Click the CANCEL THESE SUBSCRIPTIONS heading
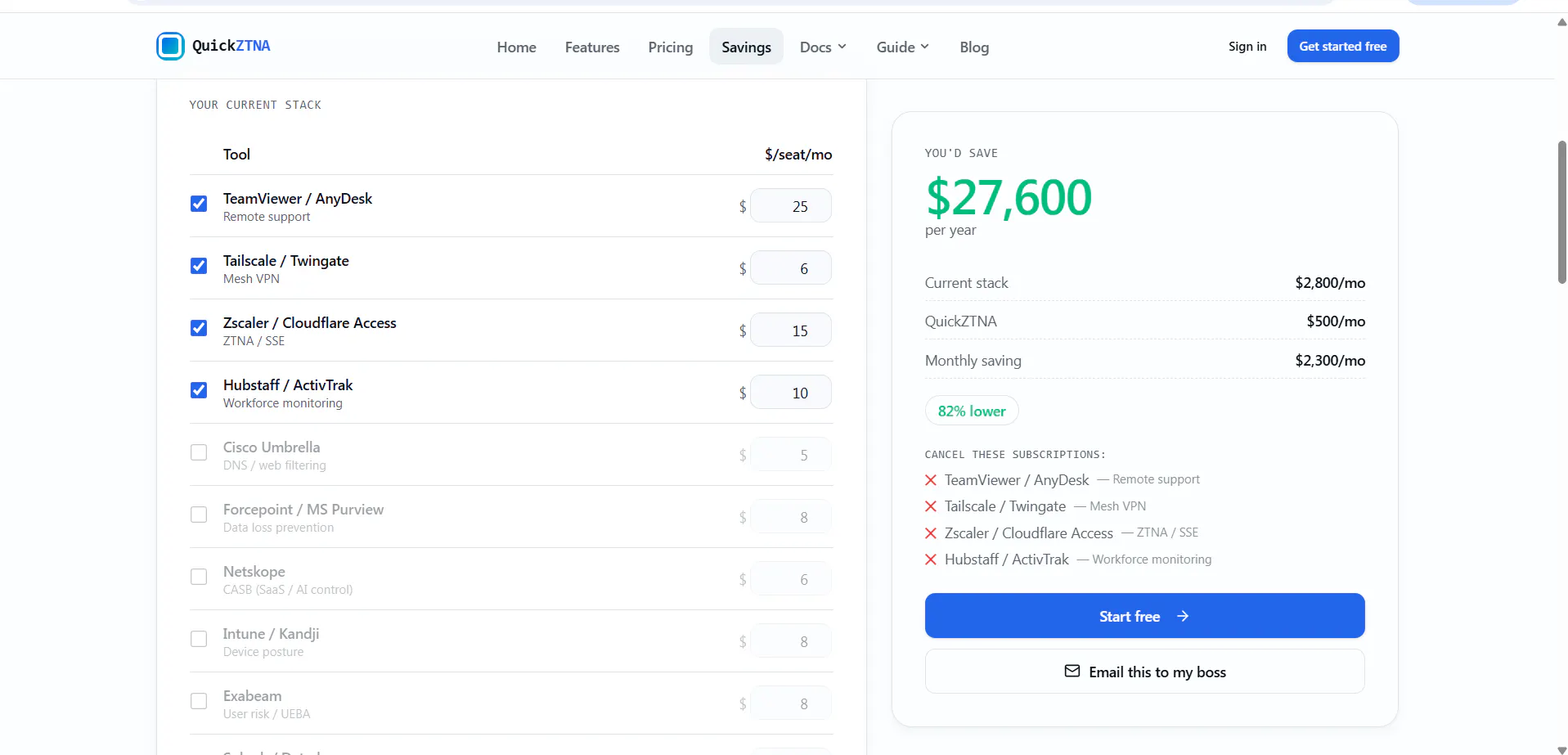The image size is (1568, 755). coord(1015,455)
